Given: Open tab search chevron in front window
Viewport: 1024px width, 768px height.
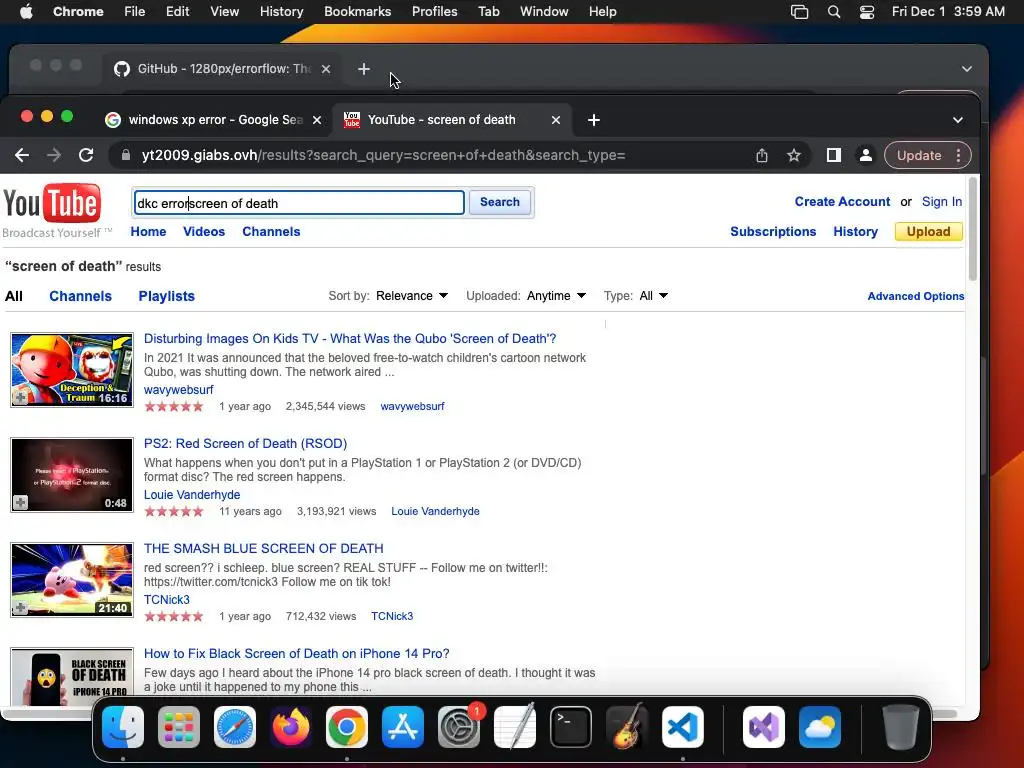Looking at the screenshot, I should (x=957, y=120).
